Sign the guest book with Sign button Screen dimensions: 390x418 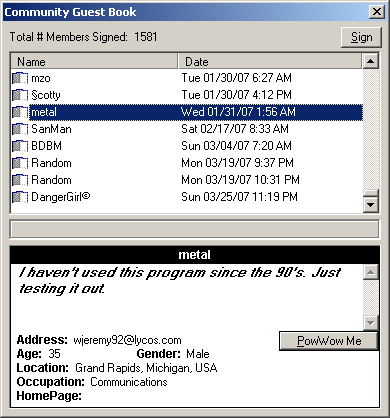[x=361, y=37]
